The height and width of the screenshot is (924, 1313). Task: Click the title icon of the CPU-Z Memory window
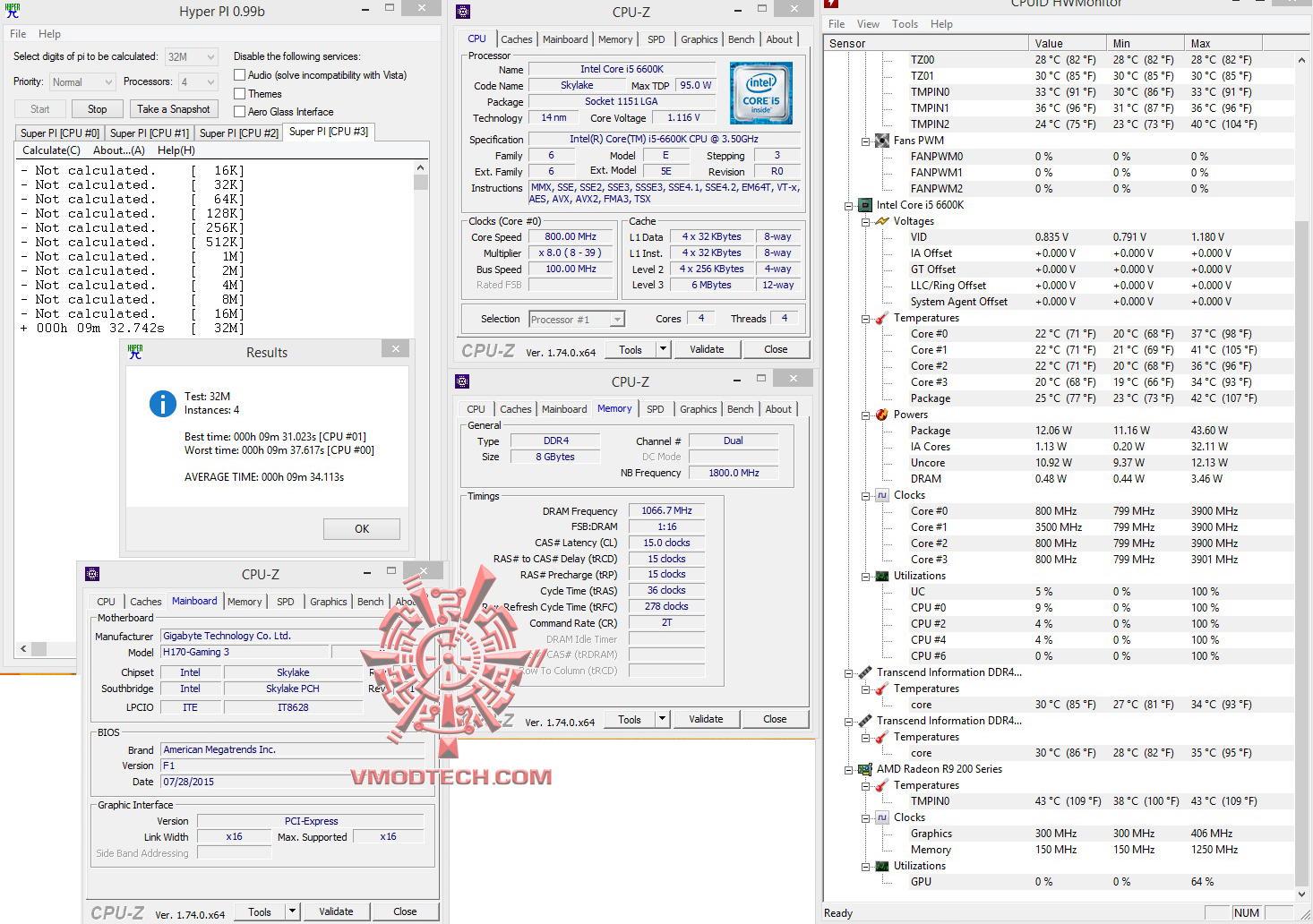point(462,381)
